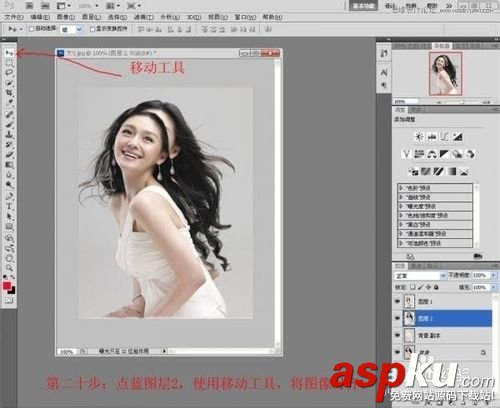
Task: Select the Lasso tool
Action: coord(9,73)
